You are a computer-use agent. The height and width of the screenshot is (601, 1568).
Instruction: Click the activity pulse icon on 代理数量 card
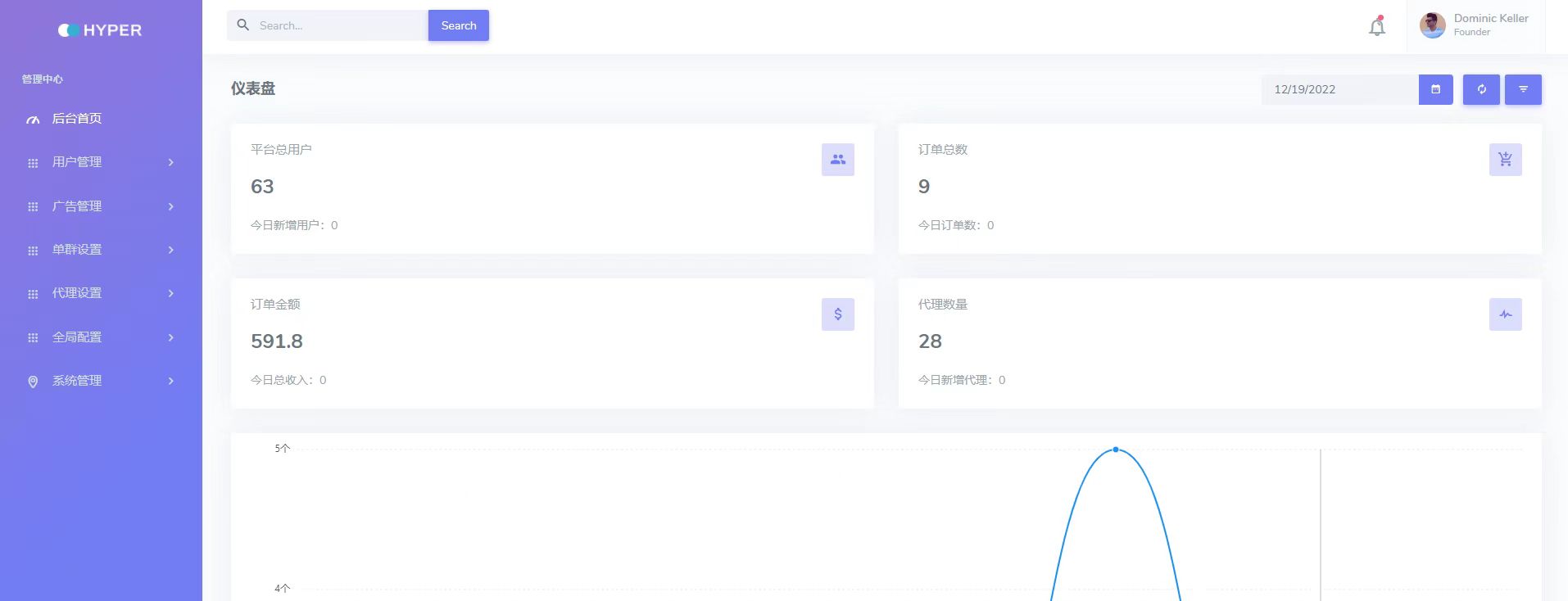tap(1505, 314)
